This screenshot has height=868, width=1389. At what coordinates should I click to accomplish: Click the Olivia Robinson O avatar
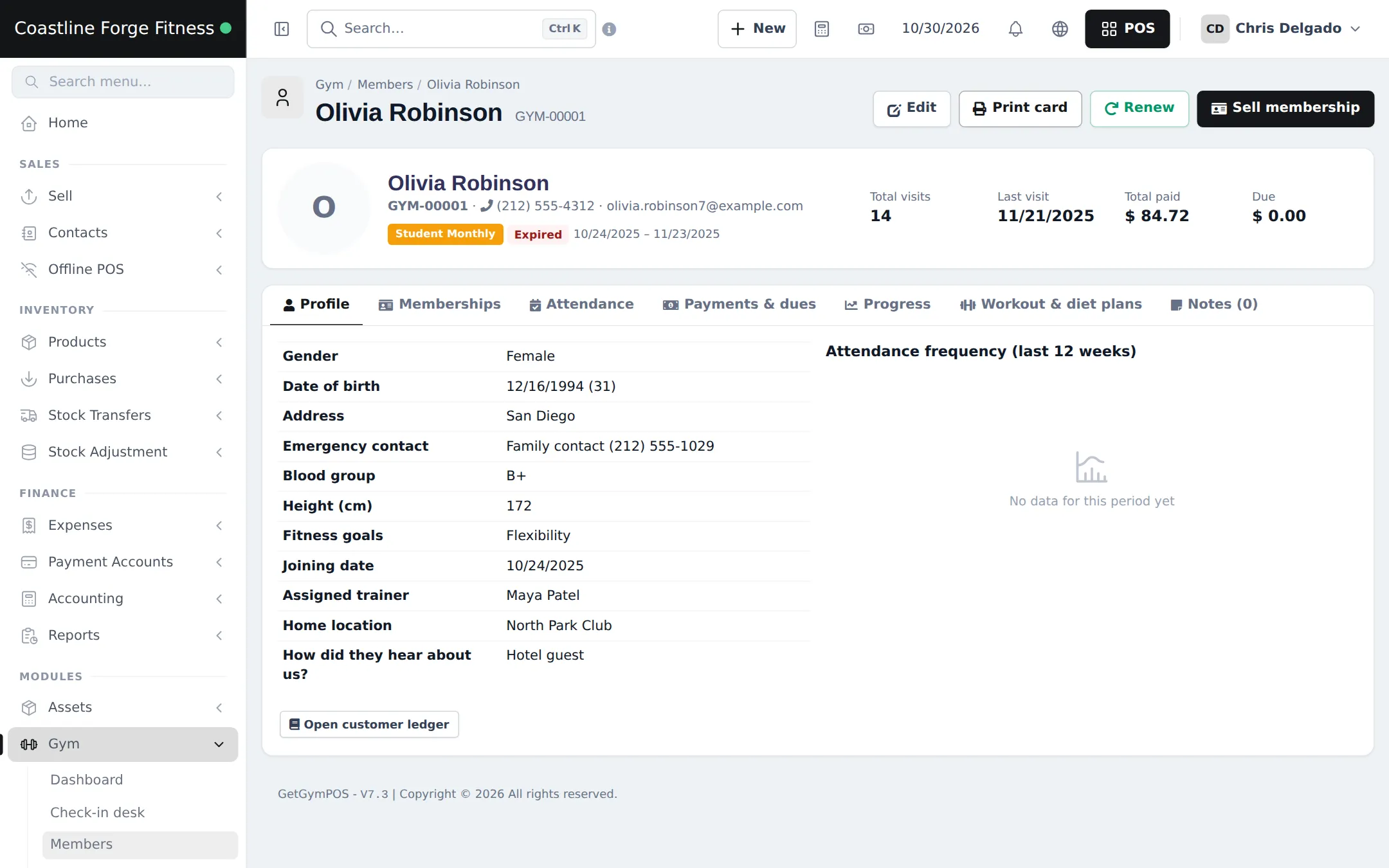pyautogui.click(x=324, y=207)
